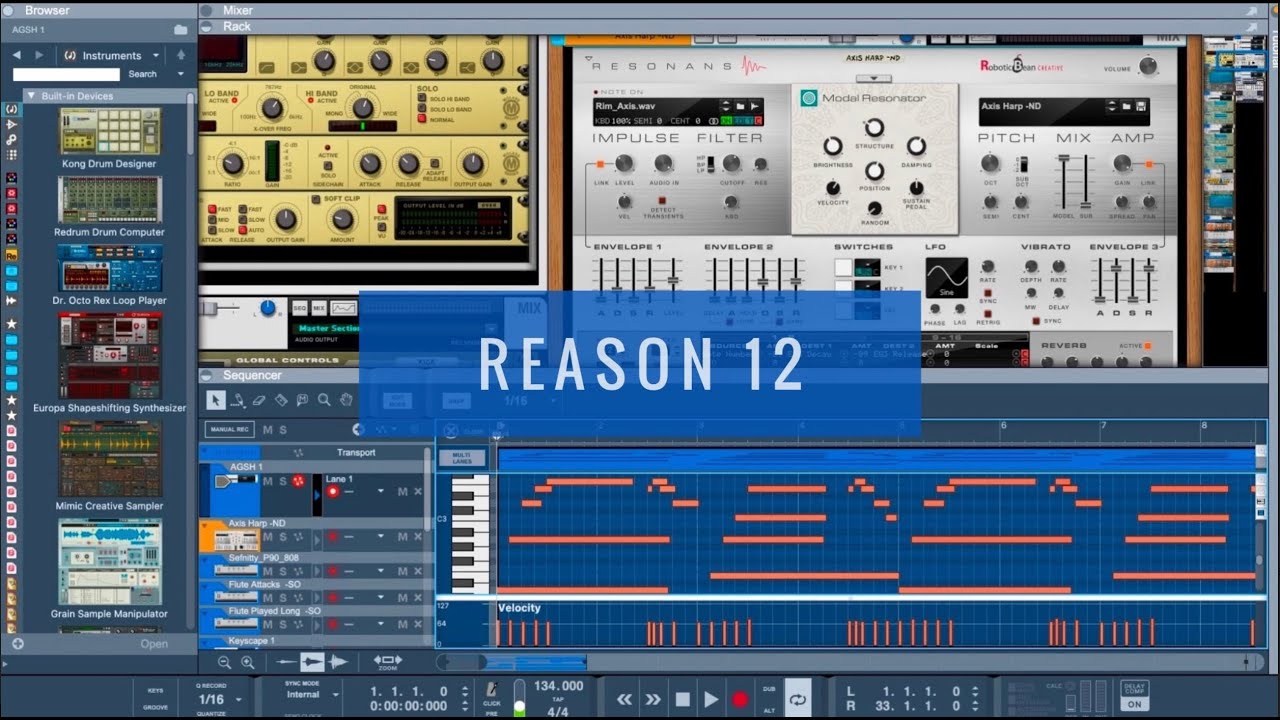Toggle Delay Comp ON button
The image size is (1280, 720).
point(1134,704)
